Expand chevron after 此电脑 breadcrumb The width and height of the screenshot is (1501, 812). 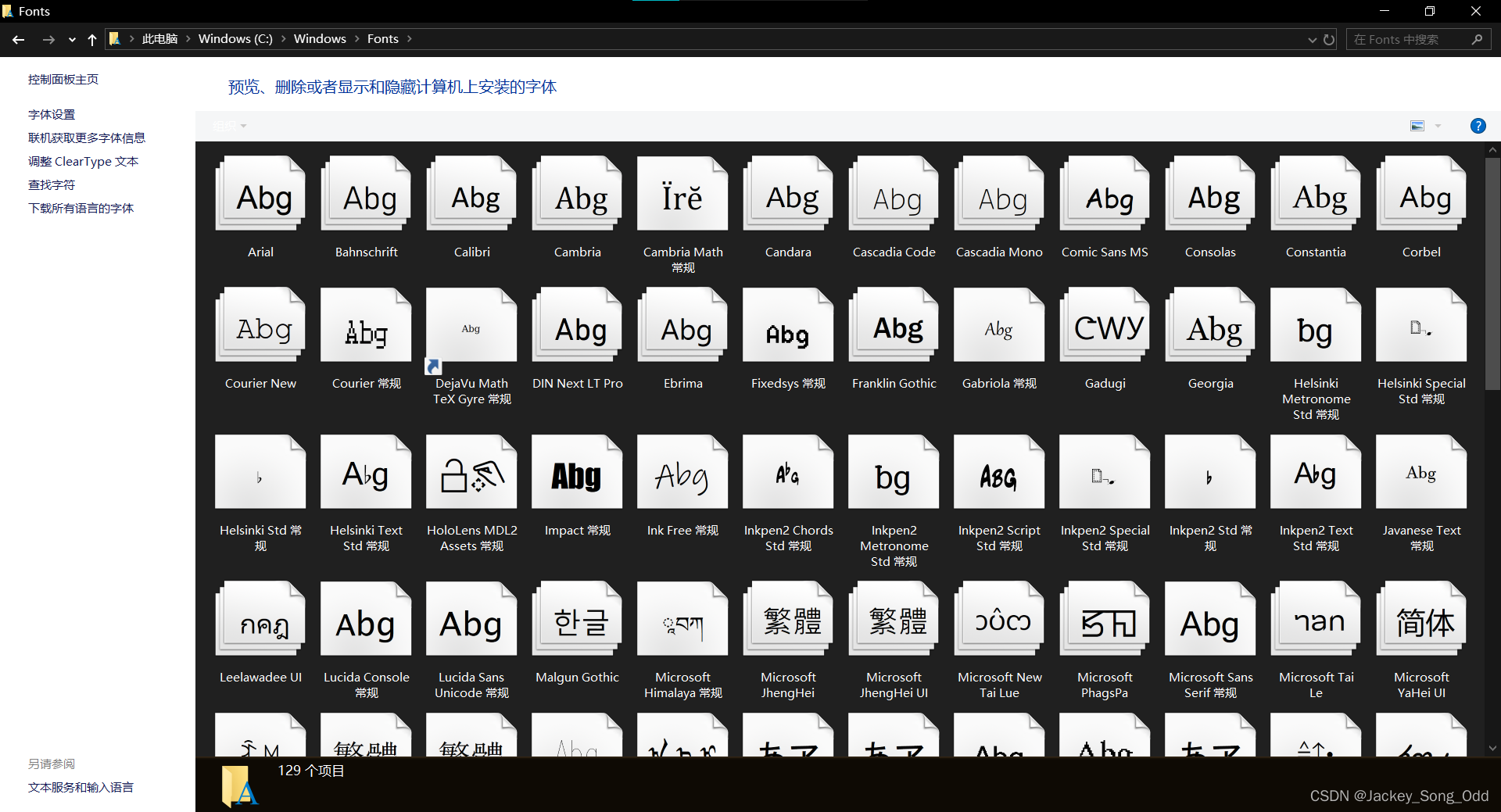coord(188,39)
